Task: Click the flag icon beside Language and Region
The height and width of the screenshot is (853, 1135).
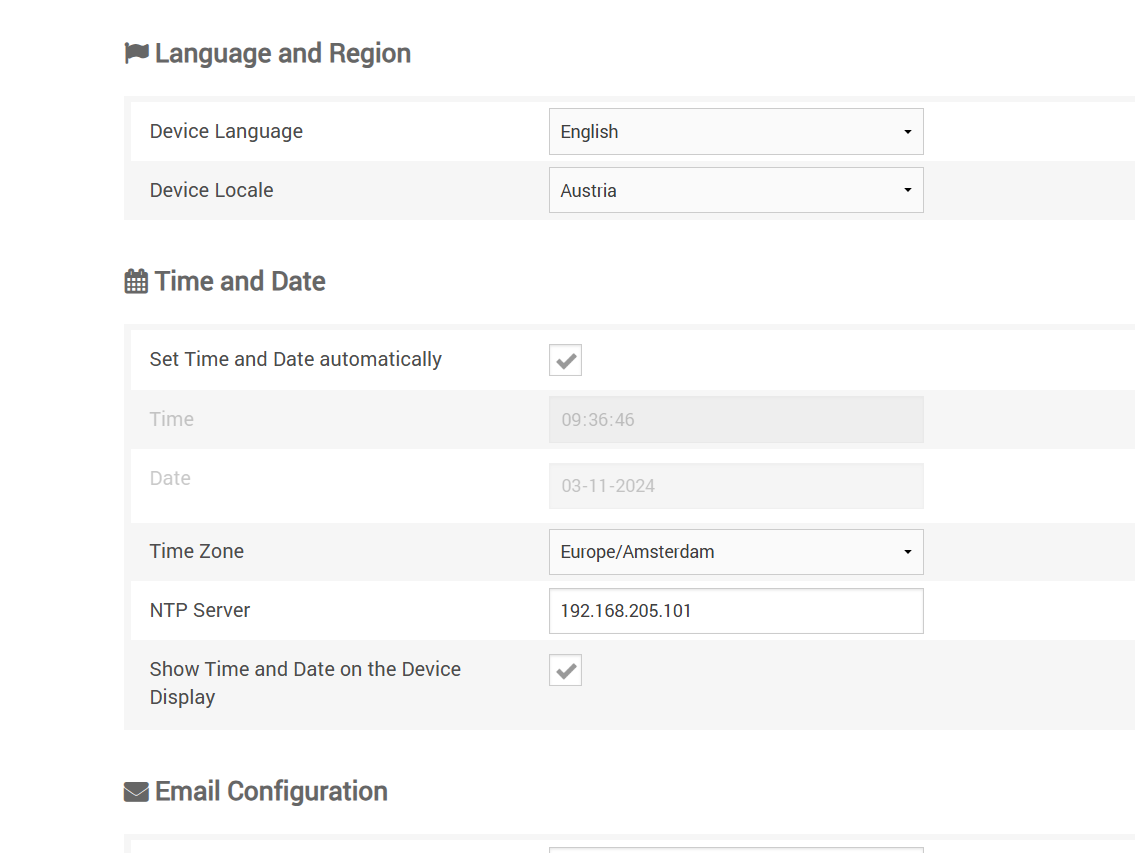Action: 136,53
